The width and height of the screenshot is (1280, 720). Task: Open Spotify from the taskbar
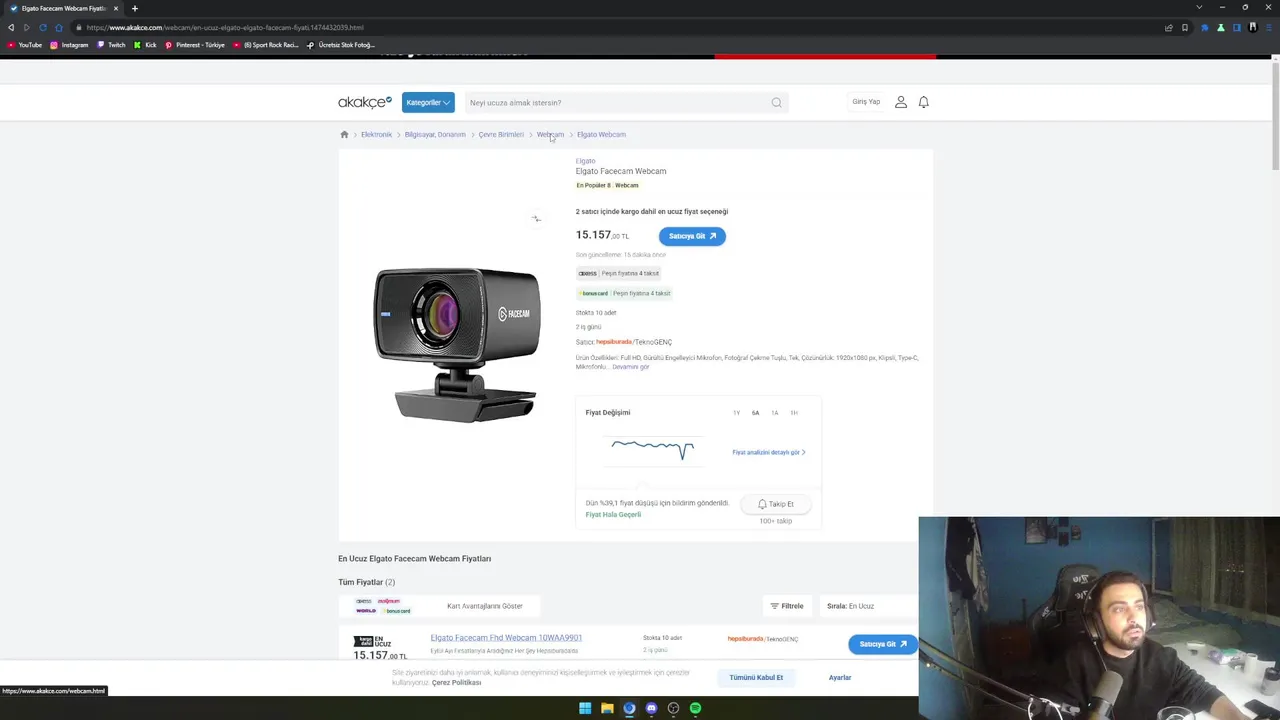695,708
